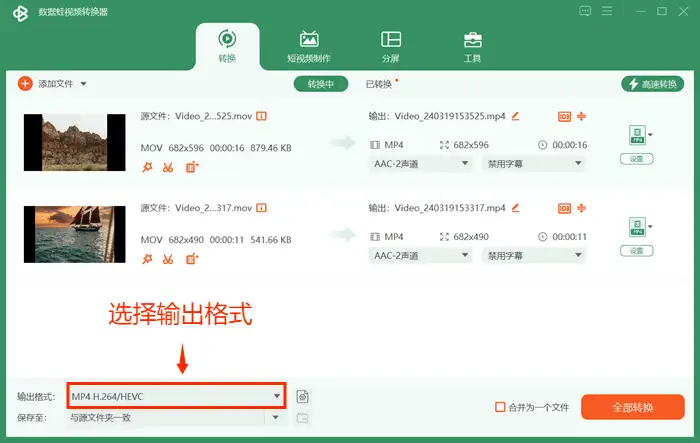
Task: Click the source file name Video_2...525.mov
Action: (213, 116)
